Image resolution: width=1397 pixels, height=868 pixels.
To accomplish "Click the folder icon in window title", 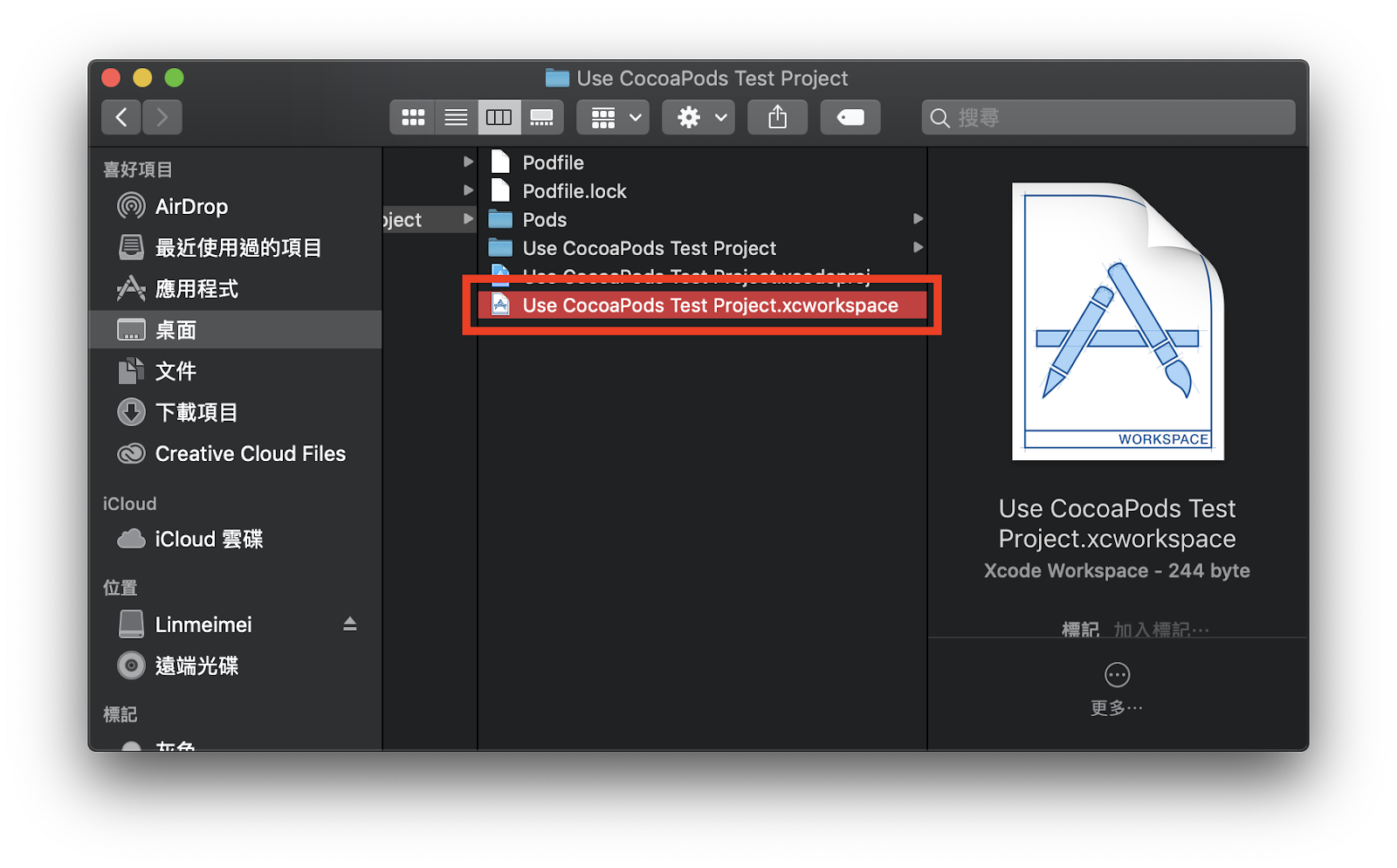I will coord(557,78).
